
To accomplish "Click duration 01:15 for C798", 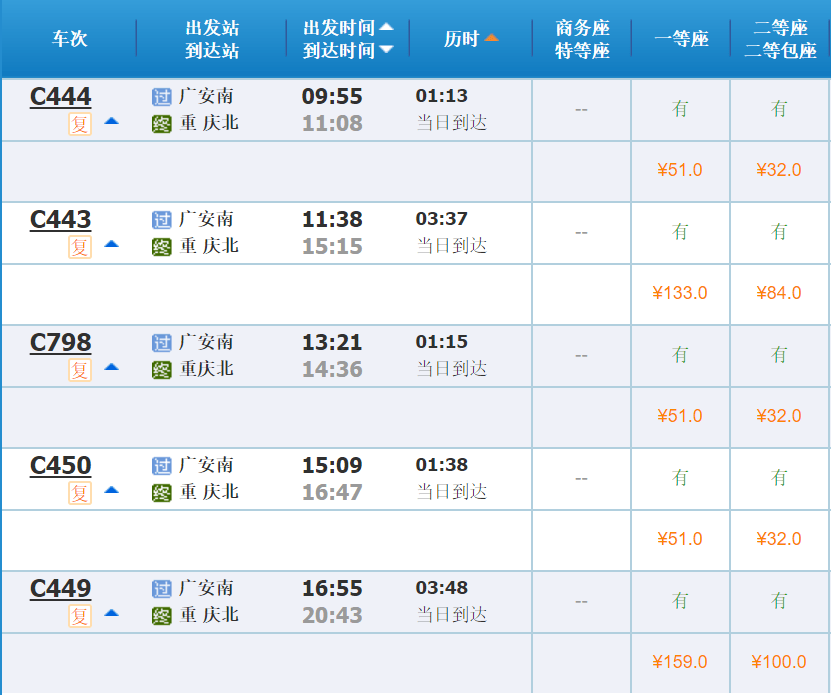I will point(441,341).
